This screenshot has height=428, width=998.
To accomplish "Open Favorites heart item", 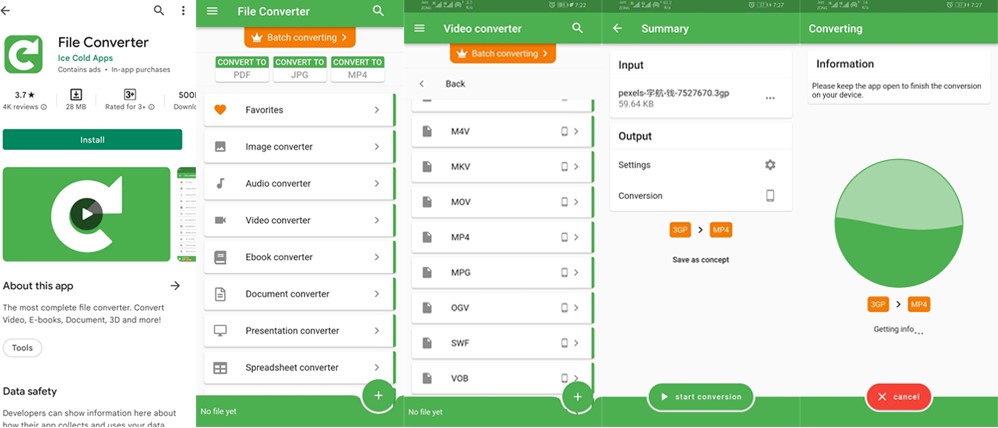I will (x=220, y=110).
